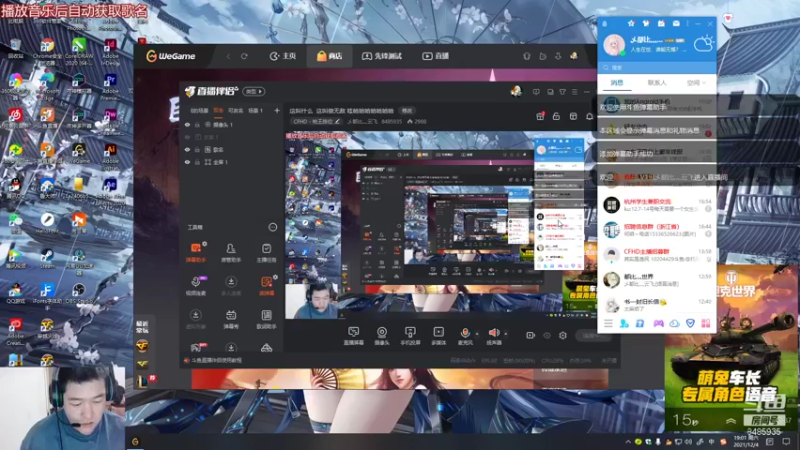The width and height of the screenshot is (800, 450).
Task: Toggle lock on 摄像头 1 source
Action: tap(197, 124)
